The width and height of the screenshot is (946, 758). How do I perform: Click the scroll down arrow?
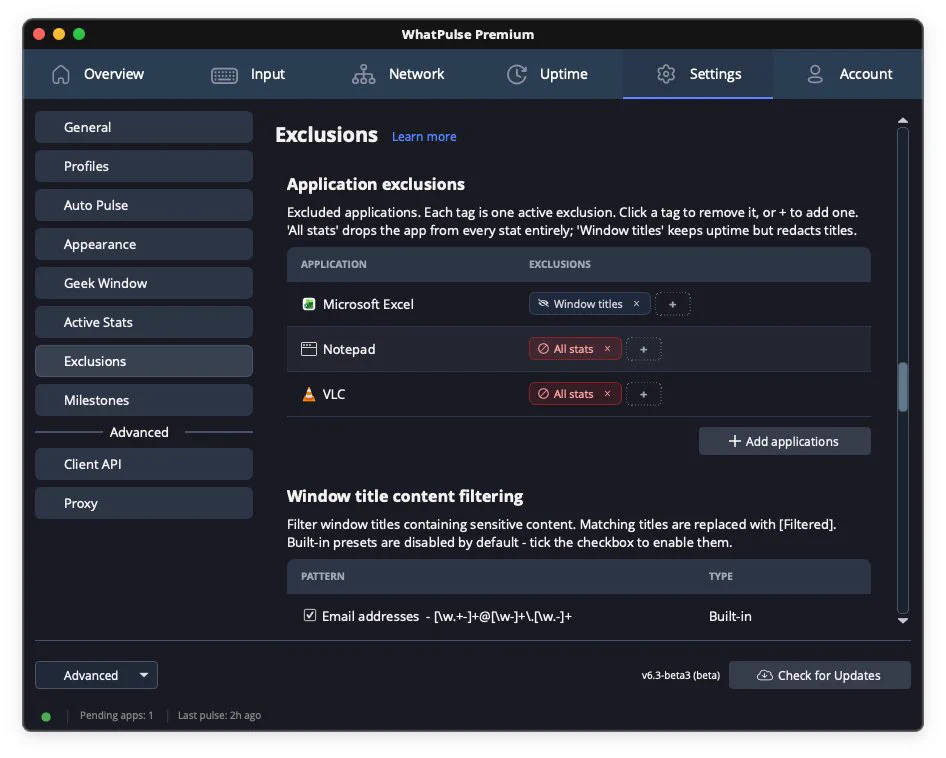[903, 620]
